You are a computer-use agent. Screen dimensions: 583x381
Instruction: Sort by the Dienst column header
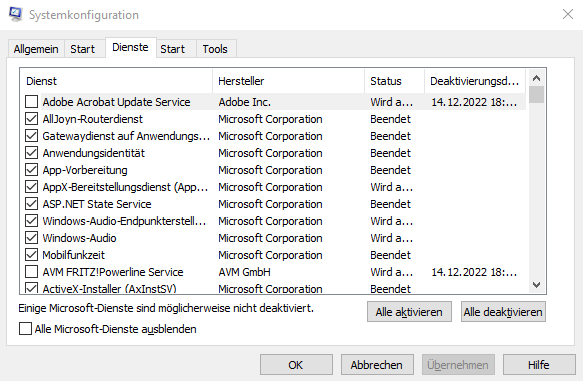point(116,81)
